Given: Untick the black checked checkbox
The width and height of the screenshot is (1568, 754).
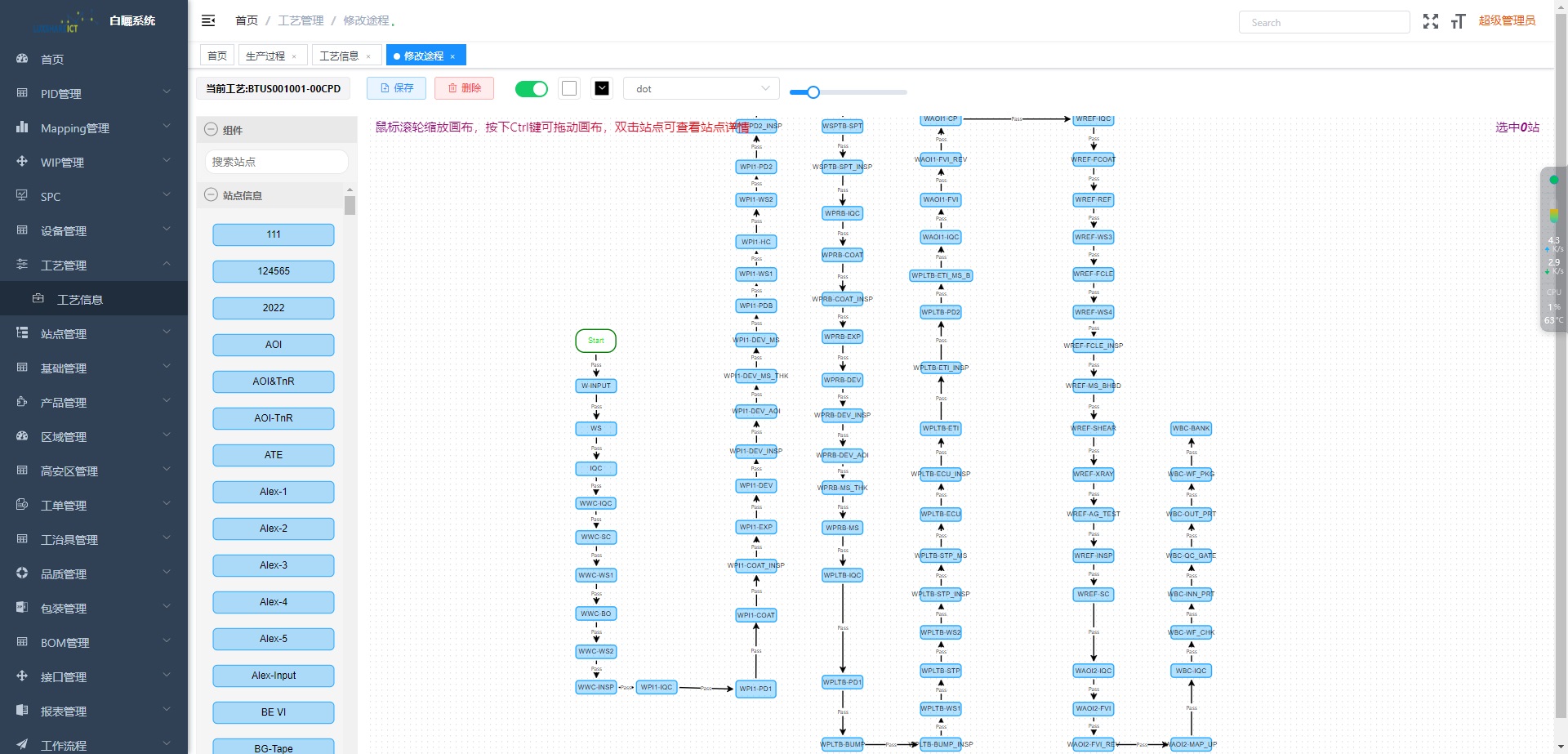Looking at the screenshot, I should [602, 88].
